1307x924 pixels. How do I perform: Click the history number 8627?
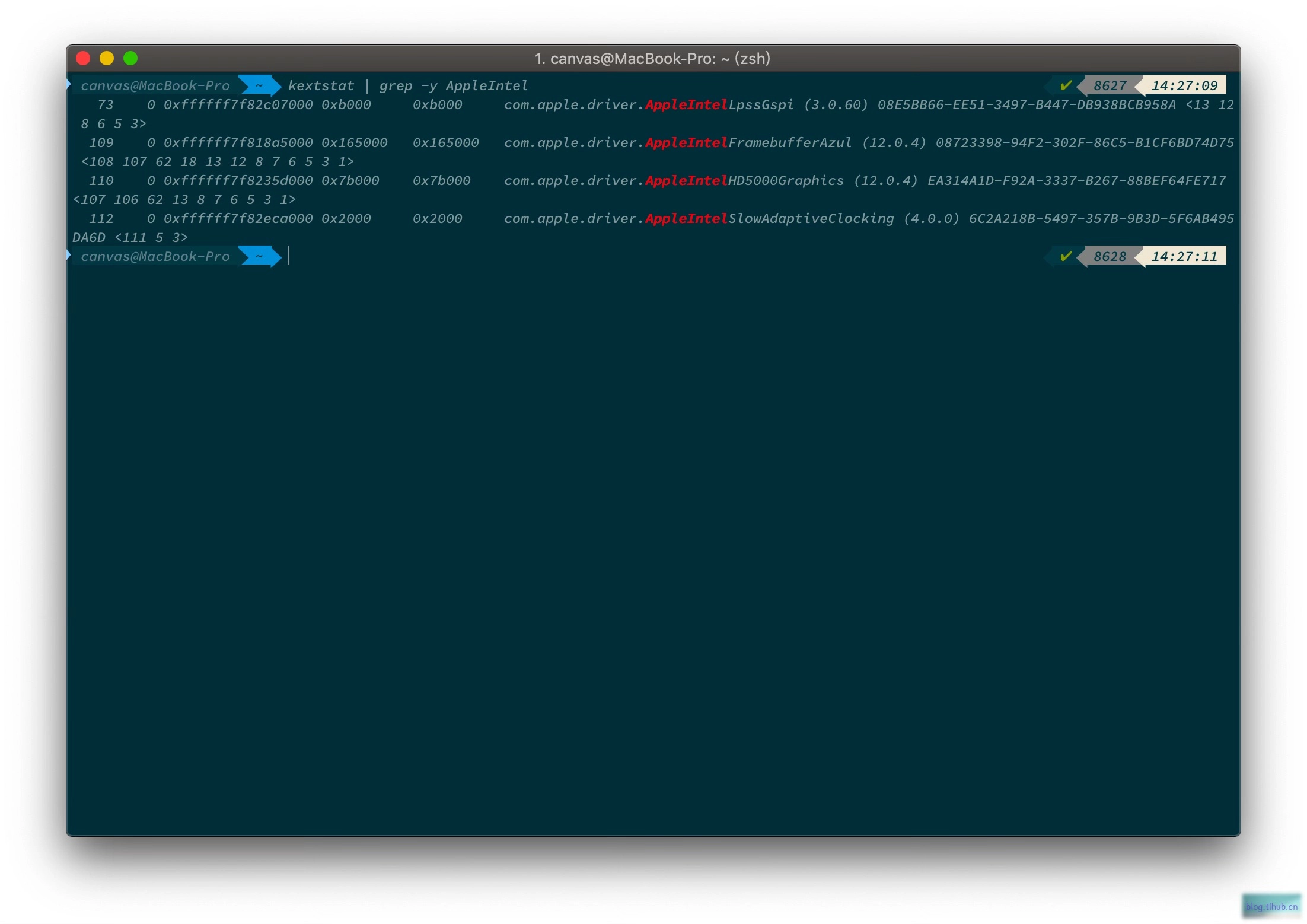tap(1110, 86)
